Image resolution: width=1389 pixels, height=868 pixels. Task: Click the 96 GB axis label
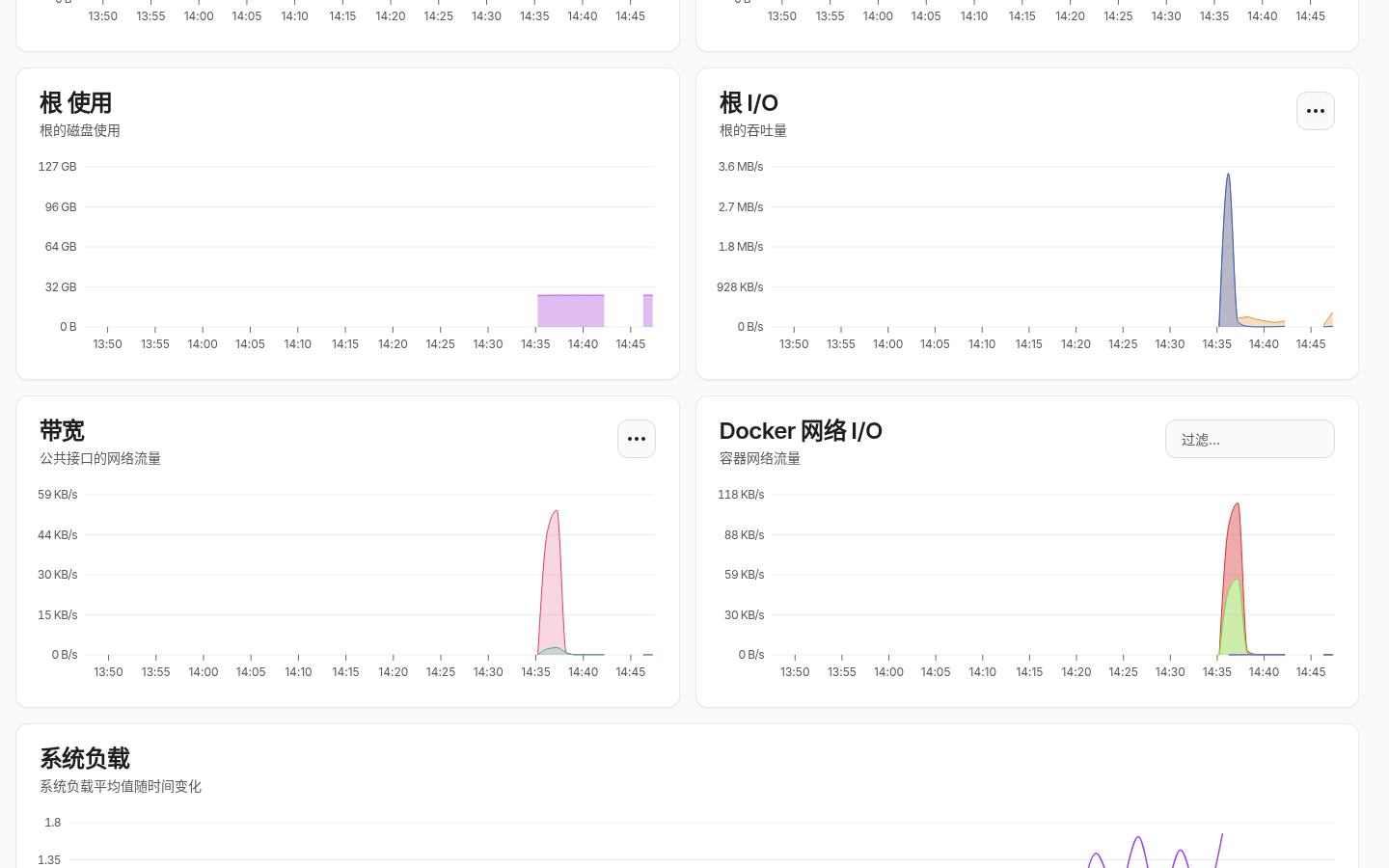[61, 207]
